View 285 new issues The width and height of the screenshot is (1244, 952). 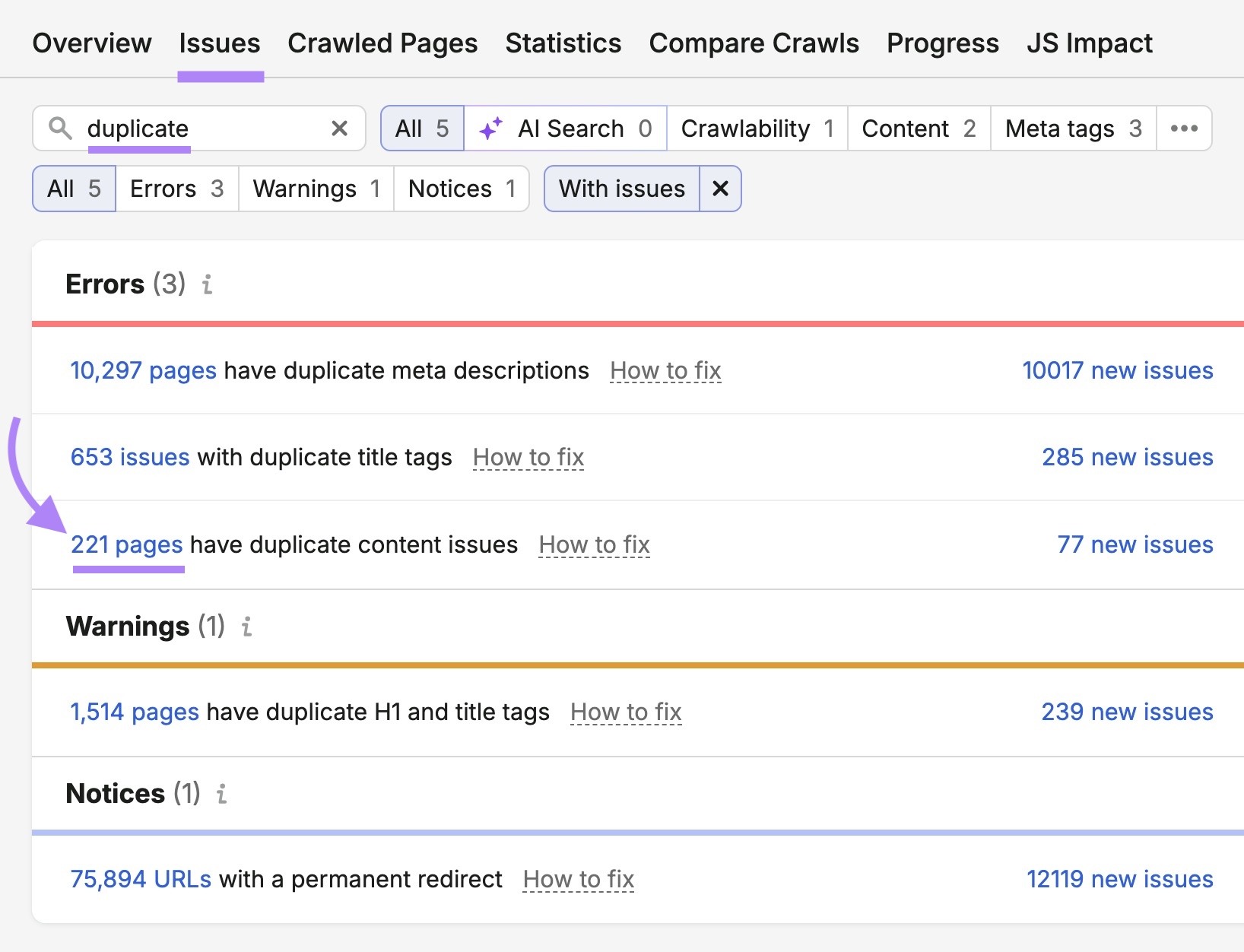pos(1127,457)
